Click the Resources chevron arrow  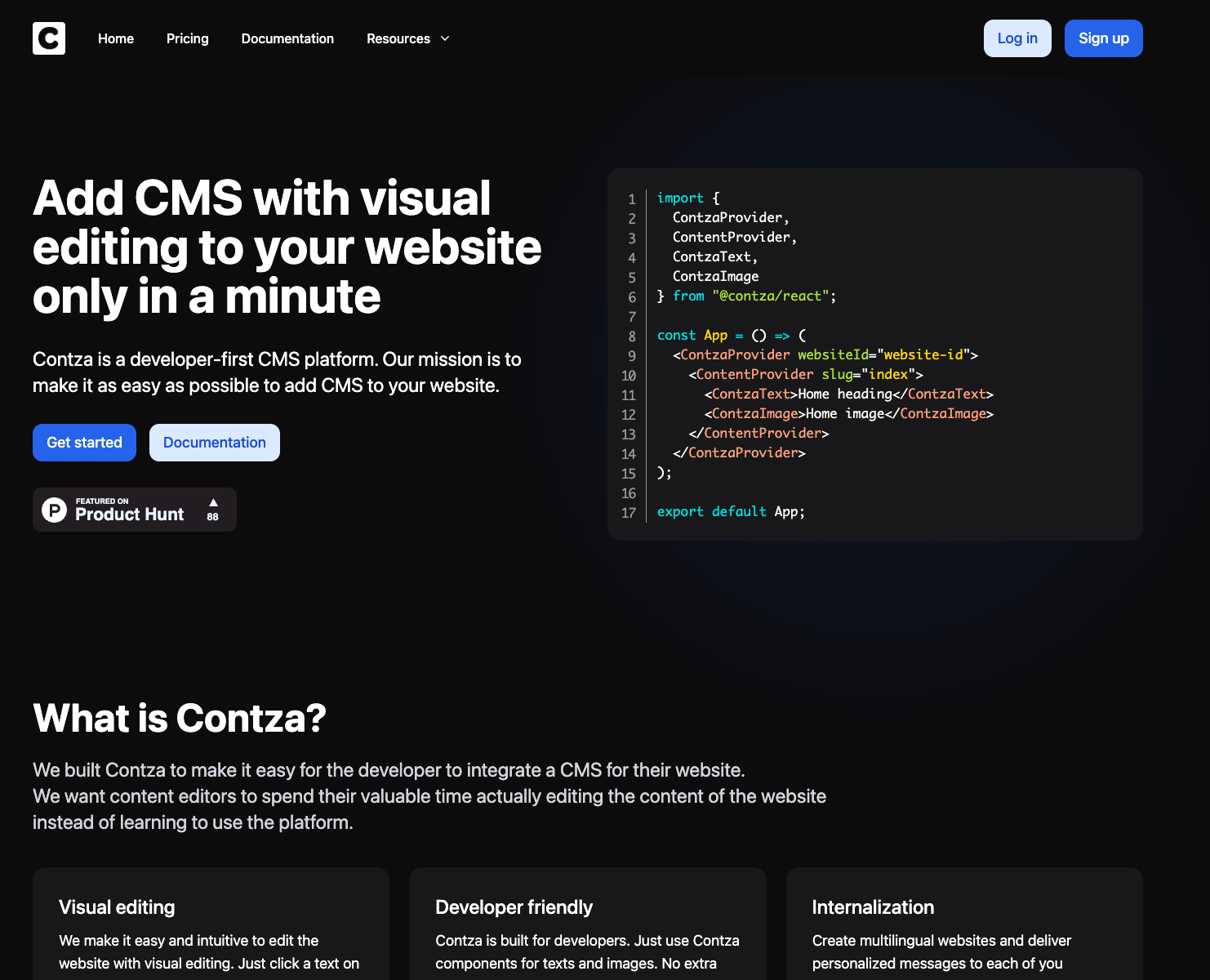coord(445,38)
